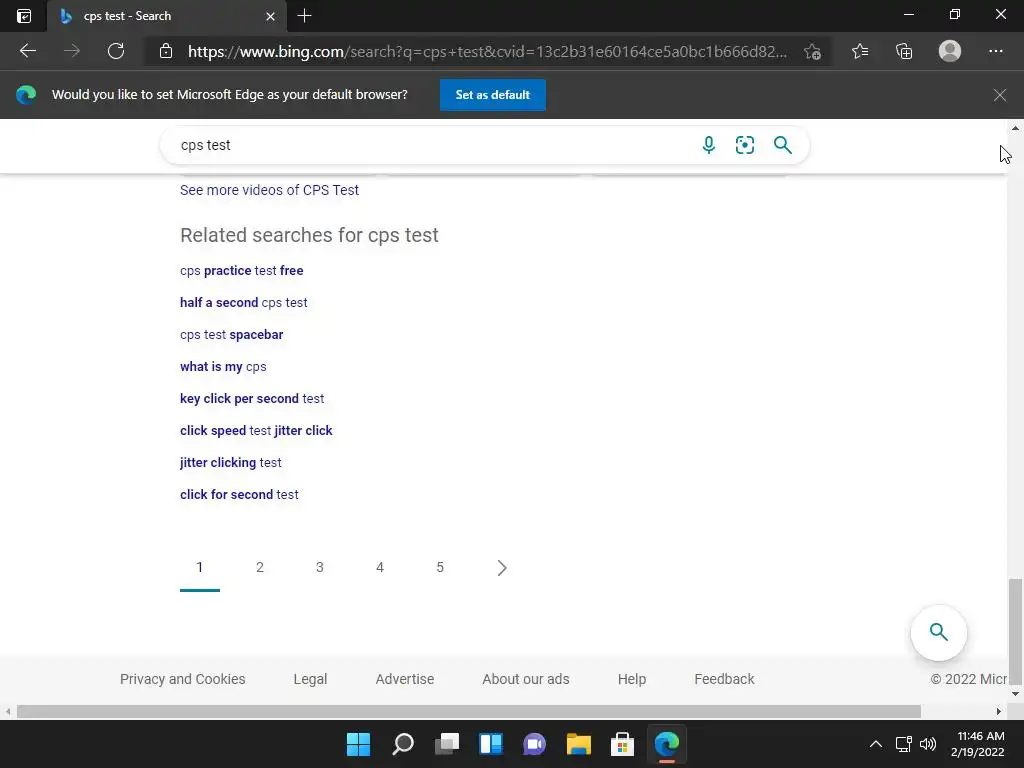The image size is (1024, 768).
Task: Click Set as default button
Action: tap(492, 95)
